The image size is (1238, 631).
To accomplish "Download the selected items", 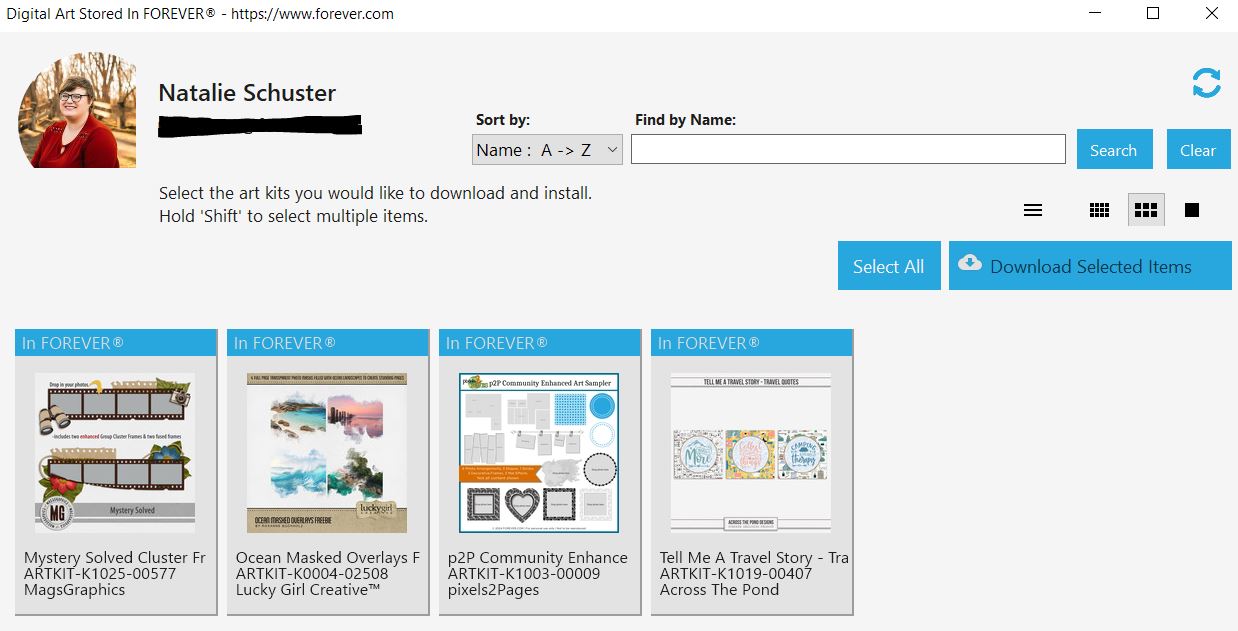I will coord(1090,266).
